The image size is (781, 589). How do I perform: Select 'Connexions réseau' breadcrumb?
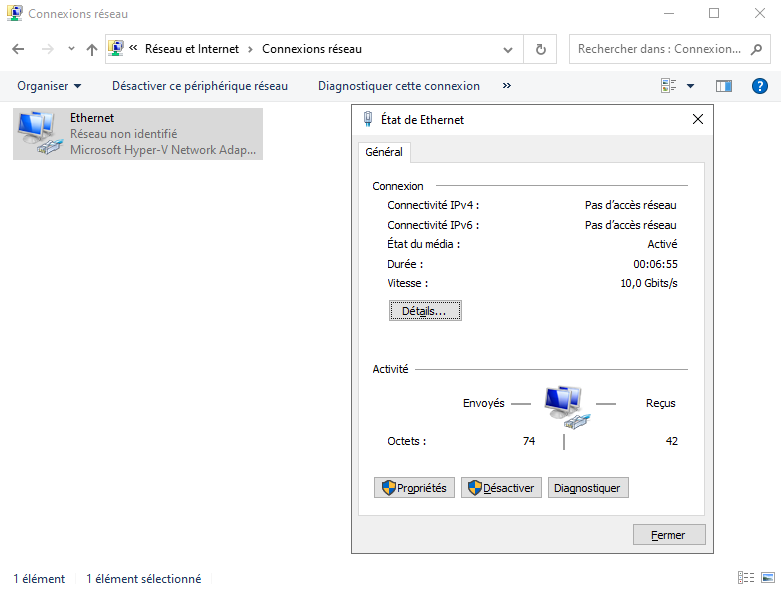[x=312, y=49]
